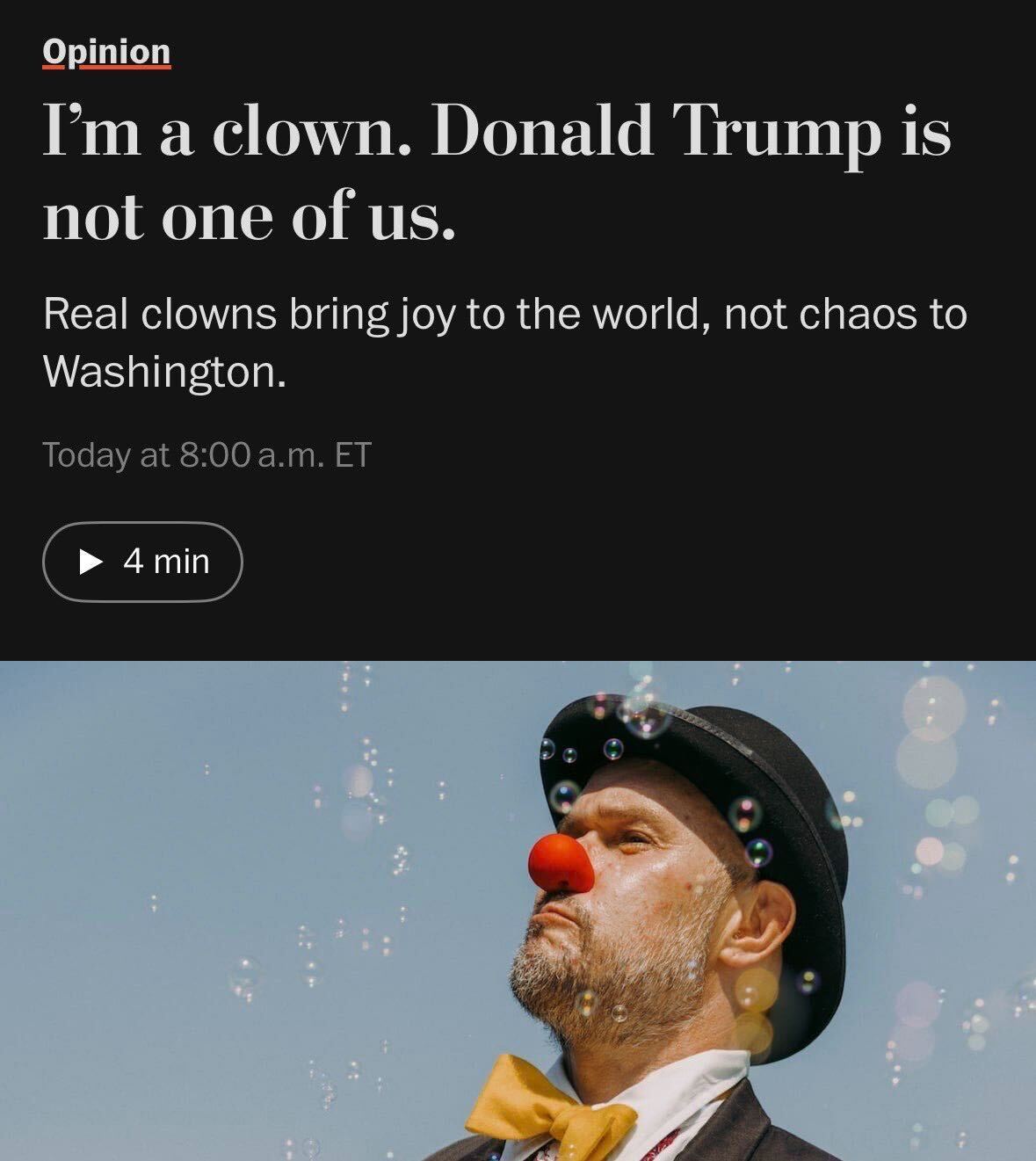
Task: Click the word "Washington." in the subheadline
Action: point(164,371)
